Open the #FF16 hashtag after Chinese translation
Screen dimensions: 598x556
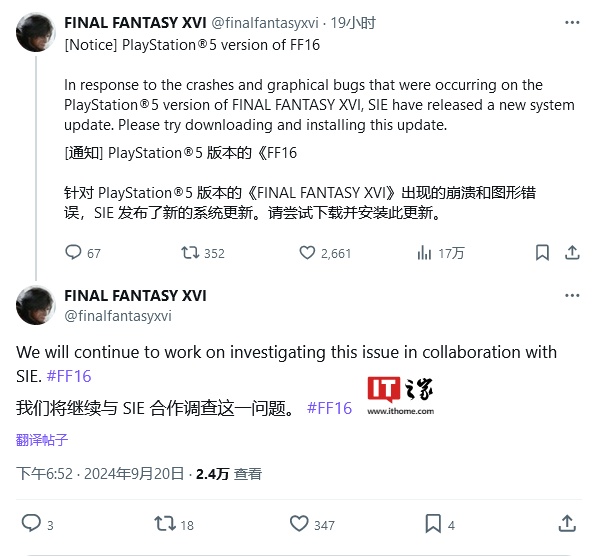[330, 408]
